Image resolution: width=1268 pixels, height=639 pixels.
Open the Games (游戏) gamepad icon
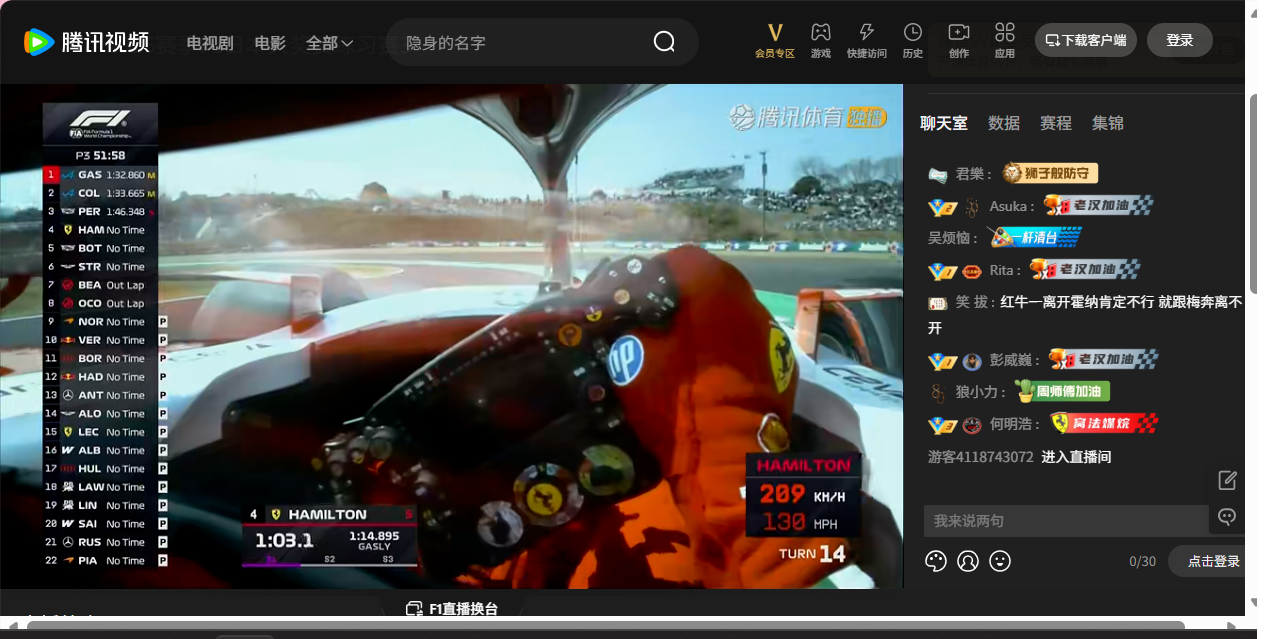coord(820,40)
